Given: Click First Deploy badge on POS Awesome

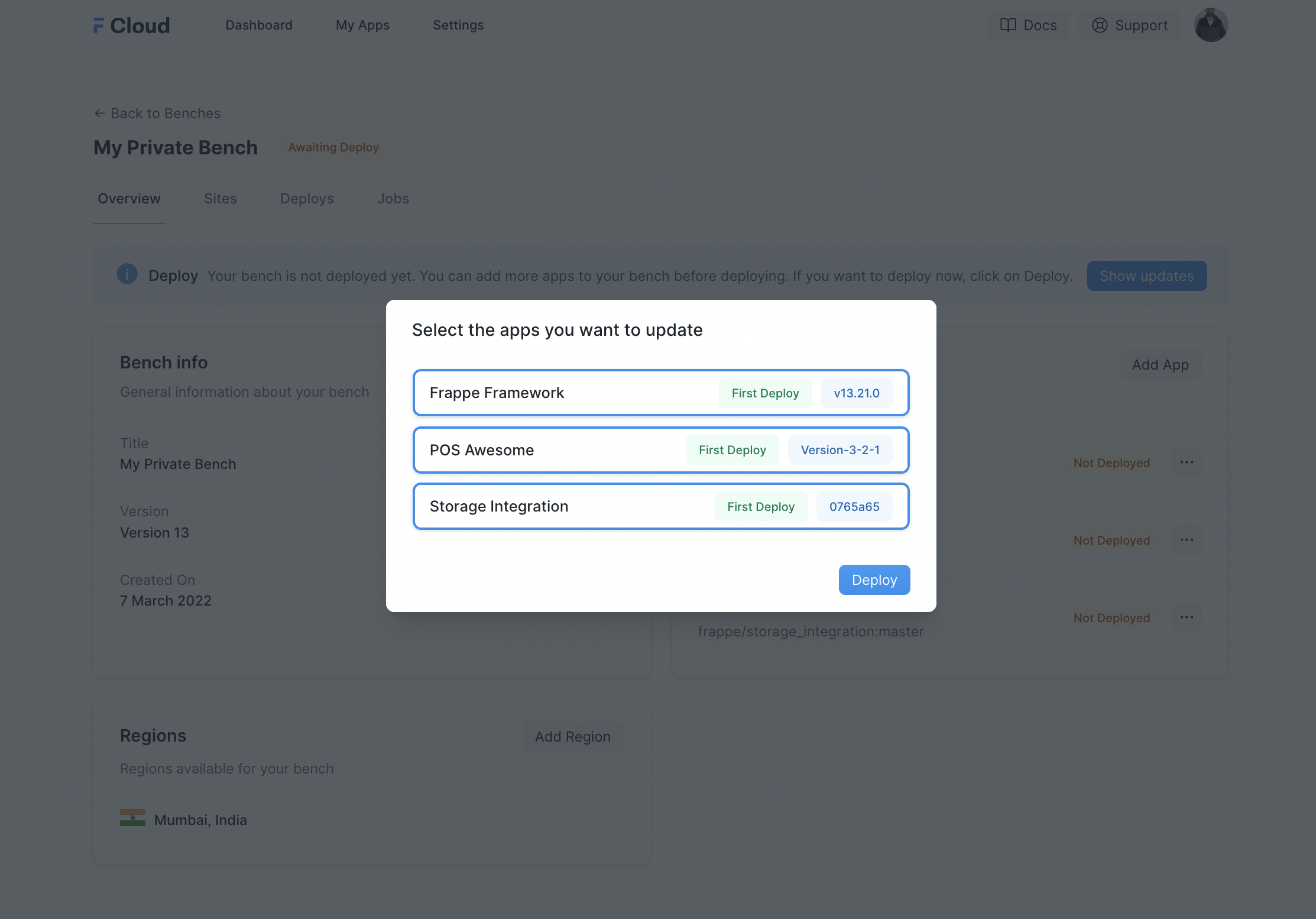Looking at the screenshot, I should (x=732, y=450).
